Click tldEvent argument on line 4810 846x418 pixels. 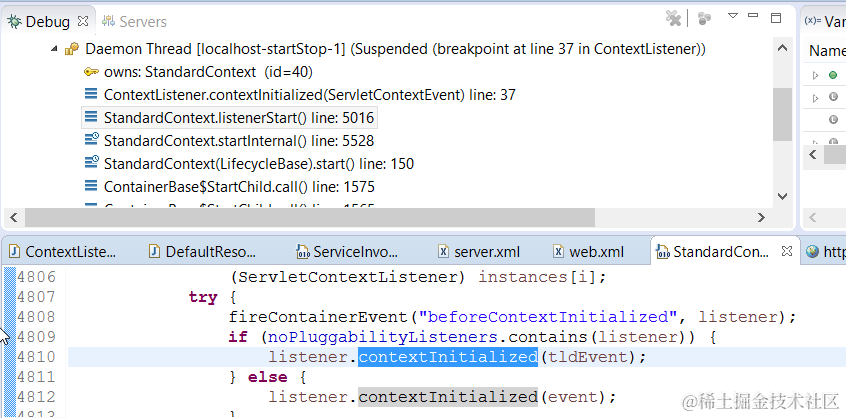(587, 357)
